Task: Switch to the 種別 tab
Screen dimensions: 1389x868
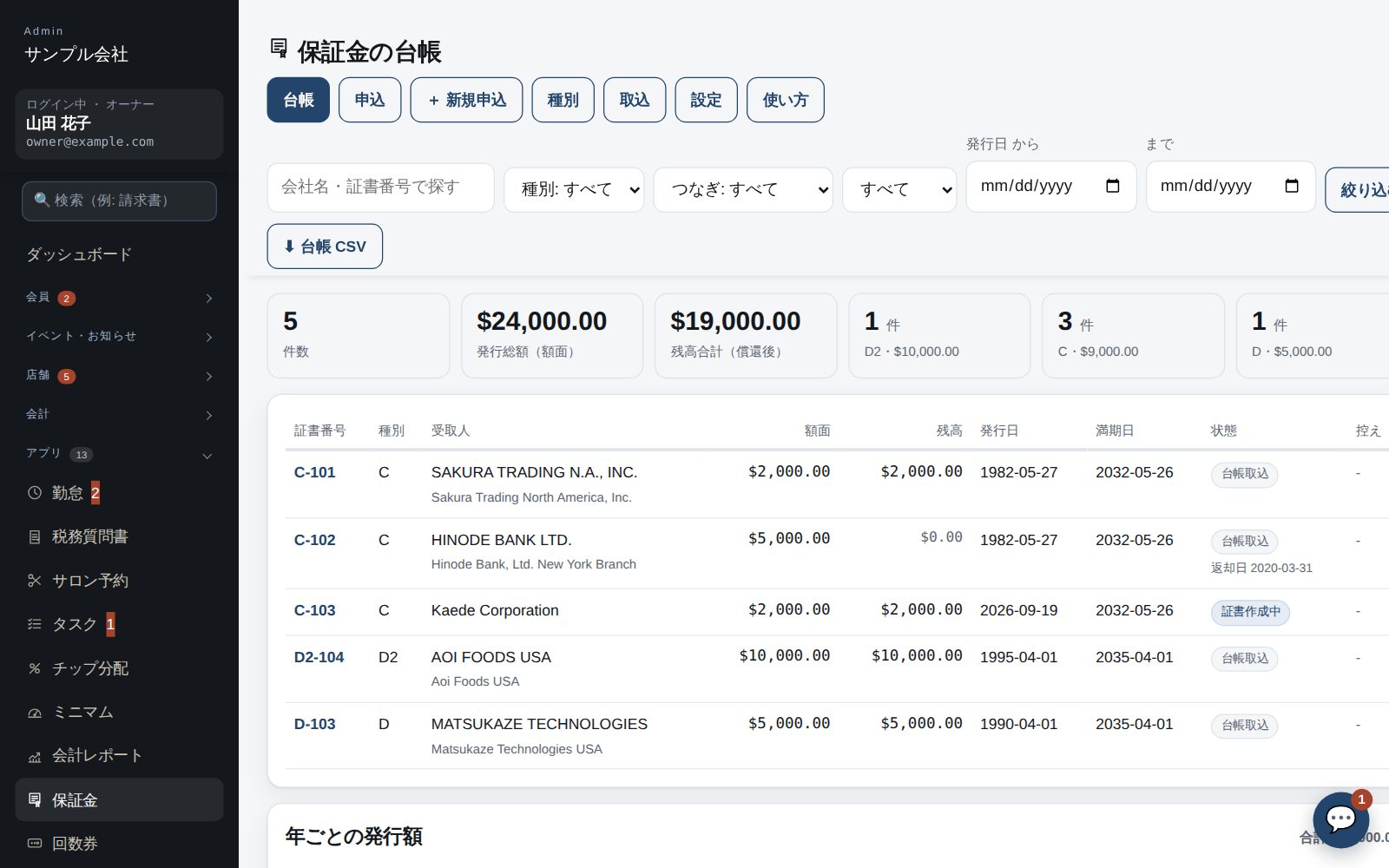Action: coord(563,100)
